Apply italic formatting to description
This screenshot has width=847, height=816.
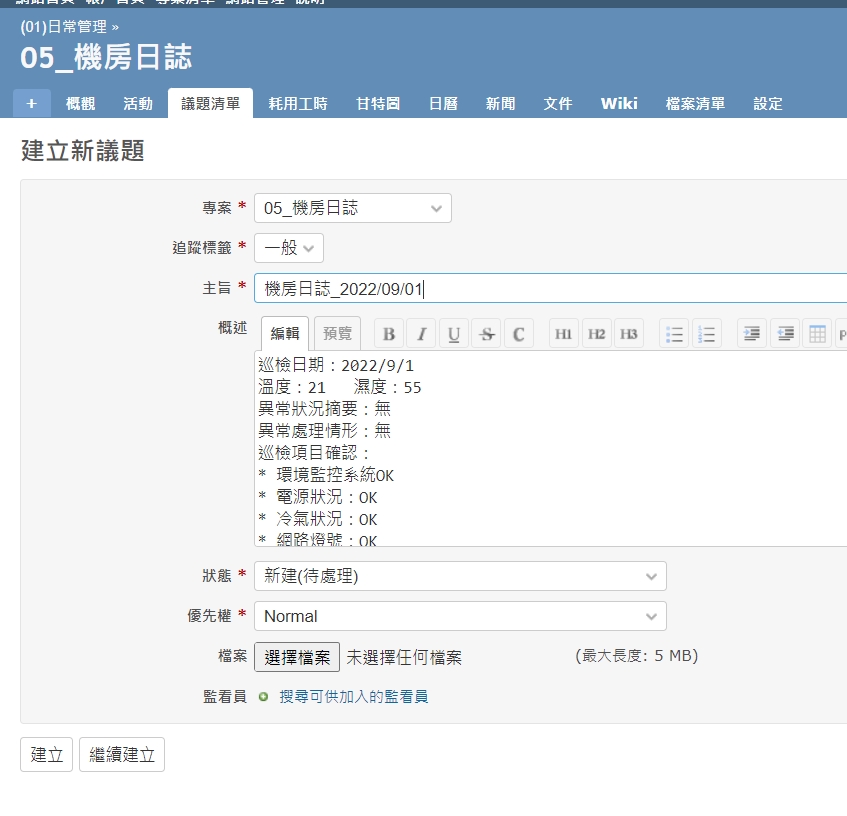tap(421, 334)
